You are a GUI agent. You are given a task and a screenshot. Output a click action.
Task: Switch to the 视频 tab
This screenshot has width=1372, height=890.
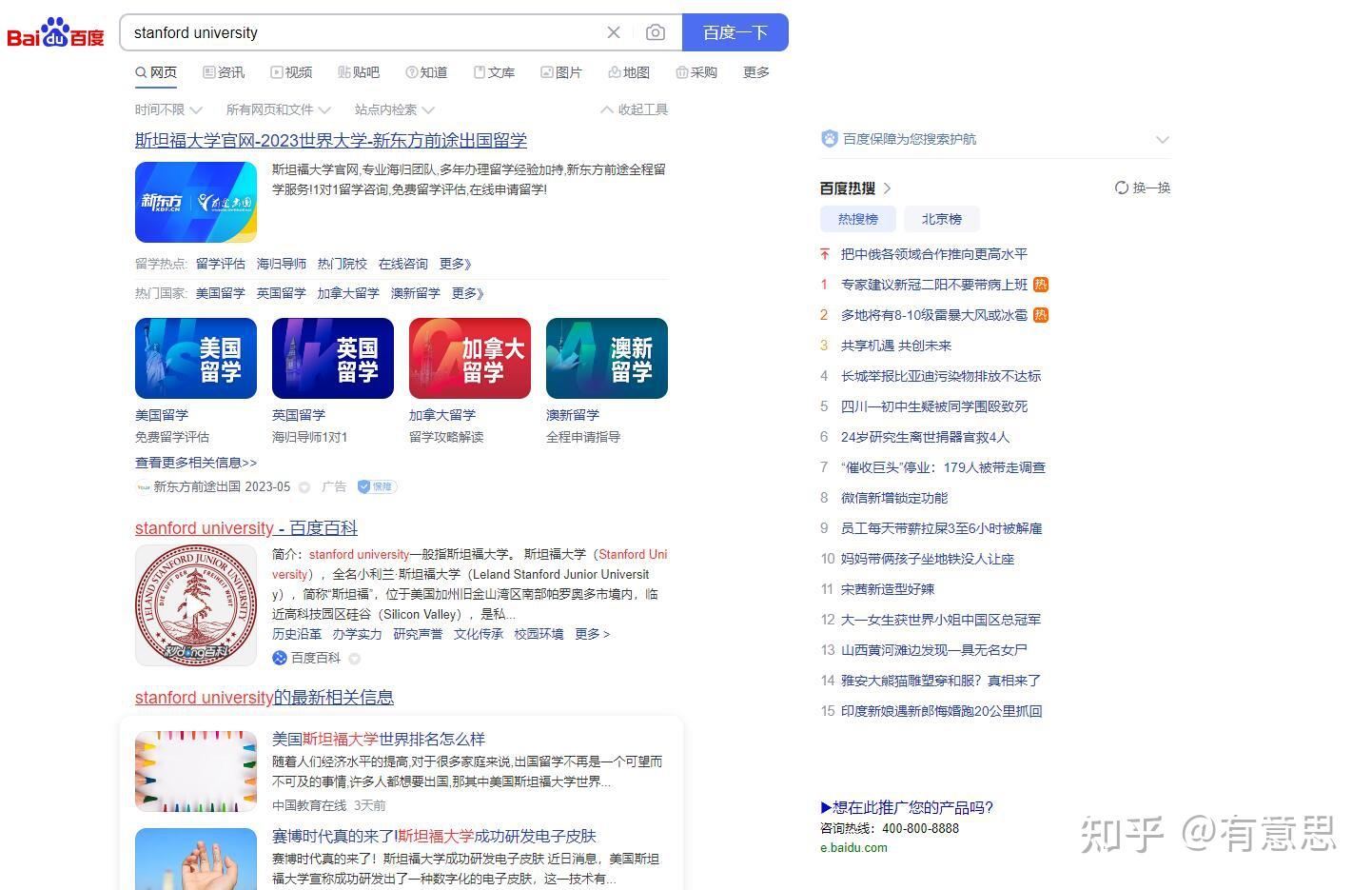tap(291, 72)
